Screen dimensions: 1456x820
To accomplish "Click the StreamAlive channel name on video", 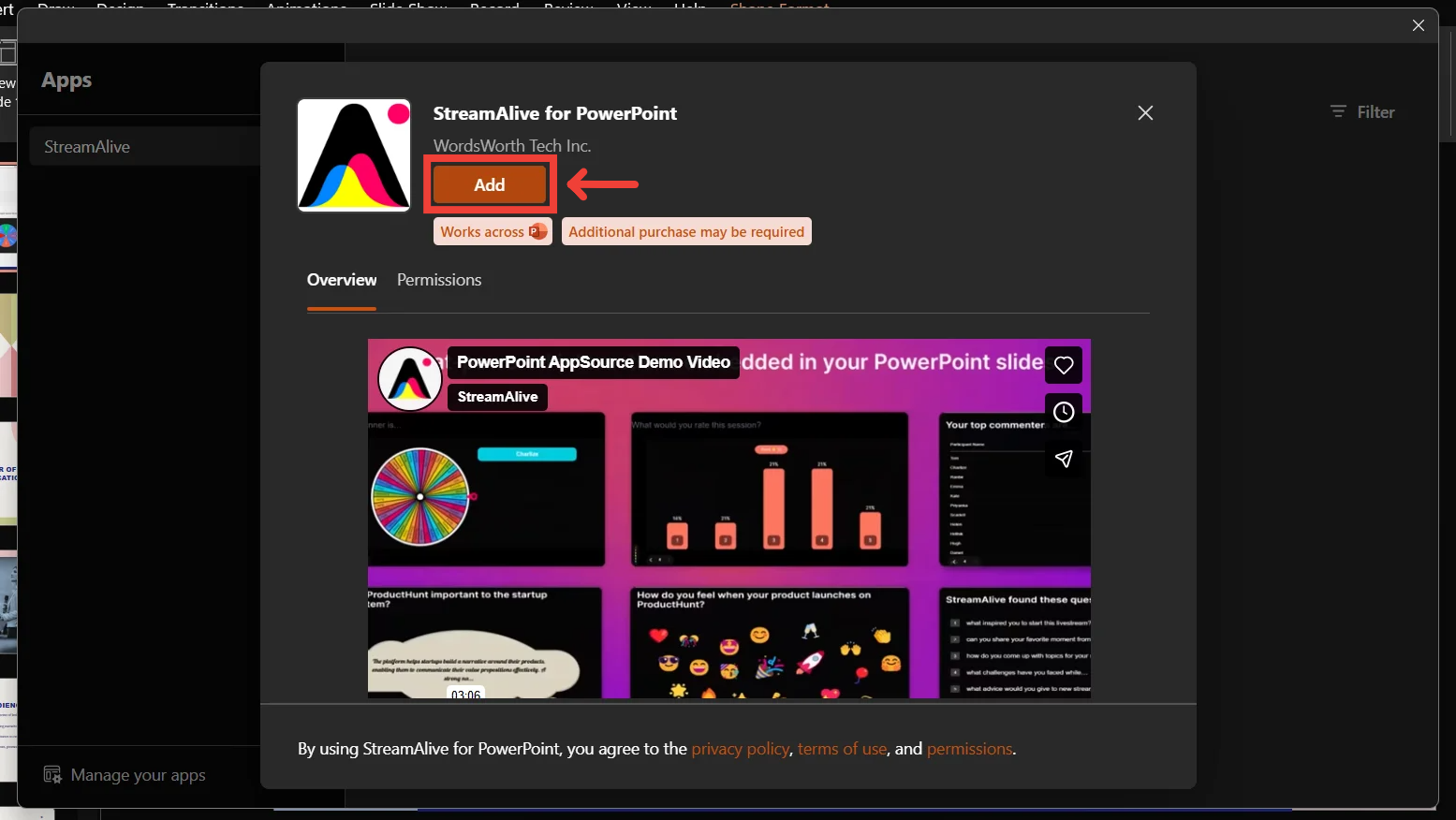I will [497, 397].
